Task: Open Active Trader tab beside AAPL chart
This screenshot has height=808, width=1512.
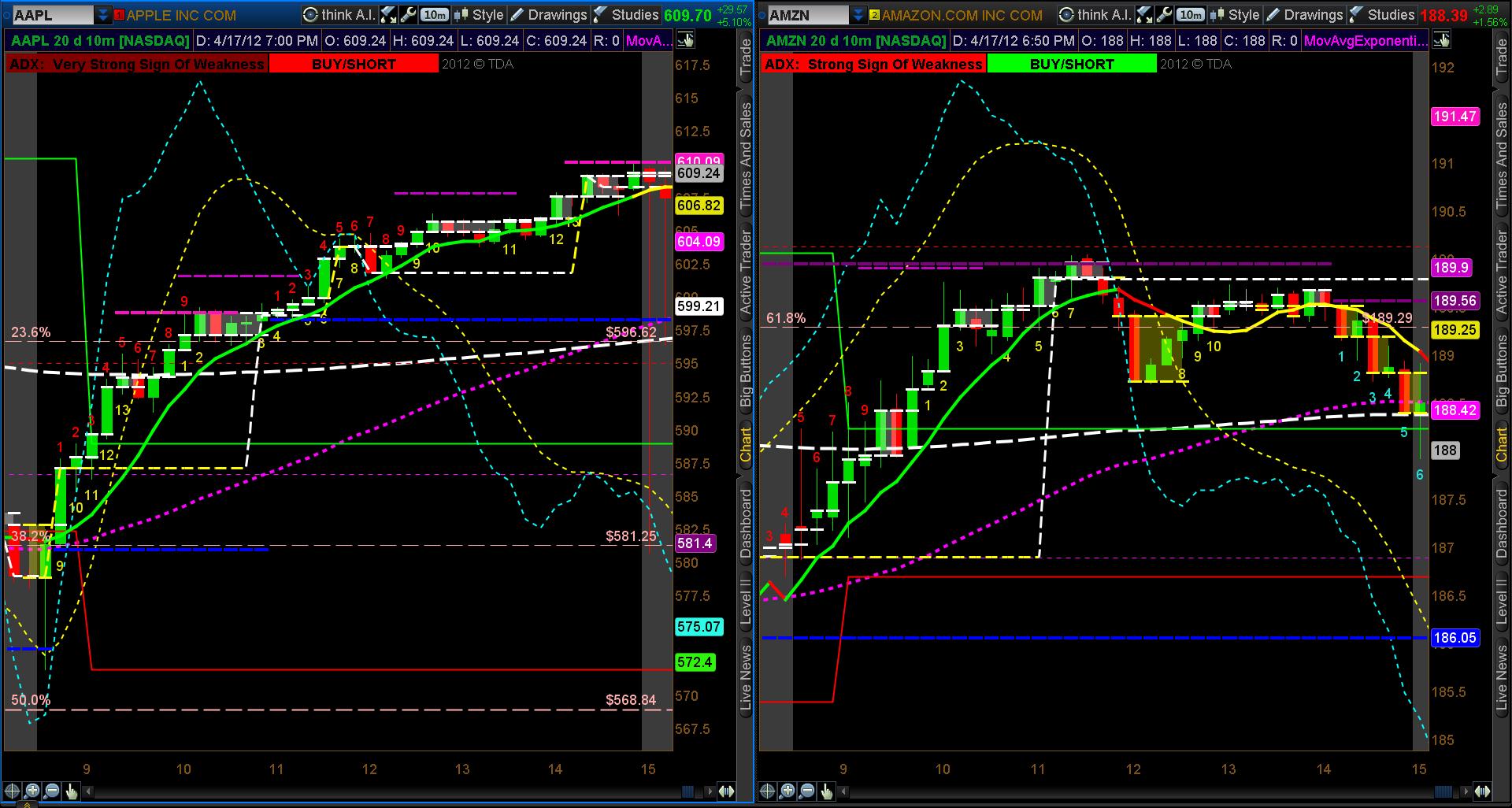Action: (x=746, y=272)
